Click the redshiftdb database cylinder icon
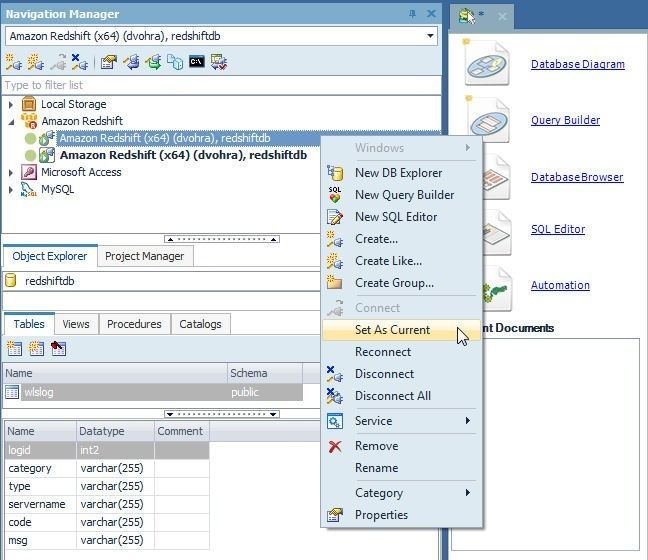 11,281
